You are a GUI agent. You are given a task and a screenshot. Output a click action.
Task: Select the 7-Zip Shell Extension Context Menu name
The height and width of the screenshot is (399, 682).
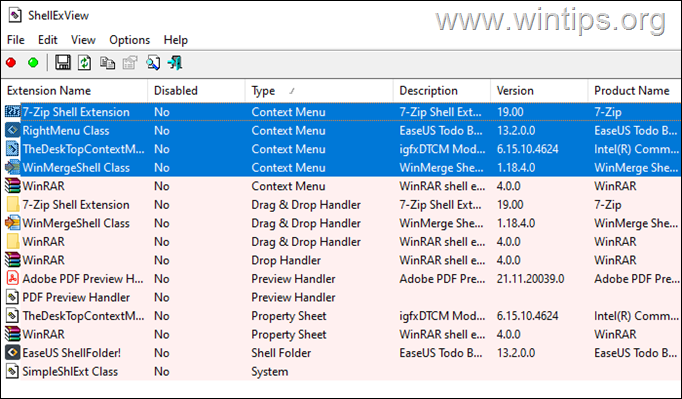tap(76, 112)
